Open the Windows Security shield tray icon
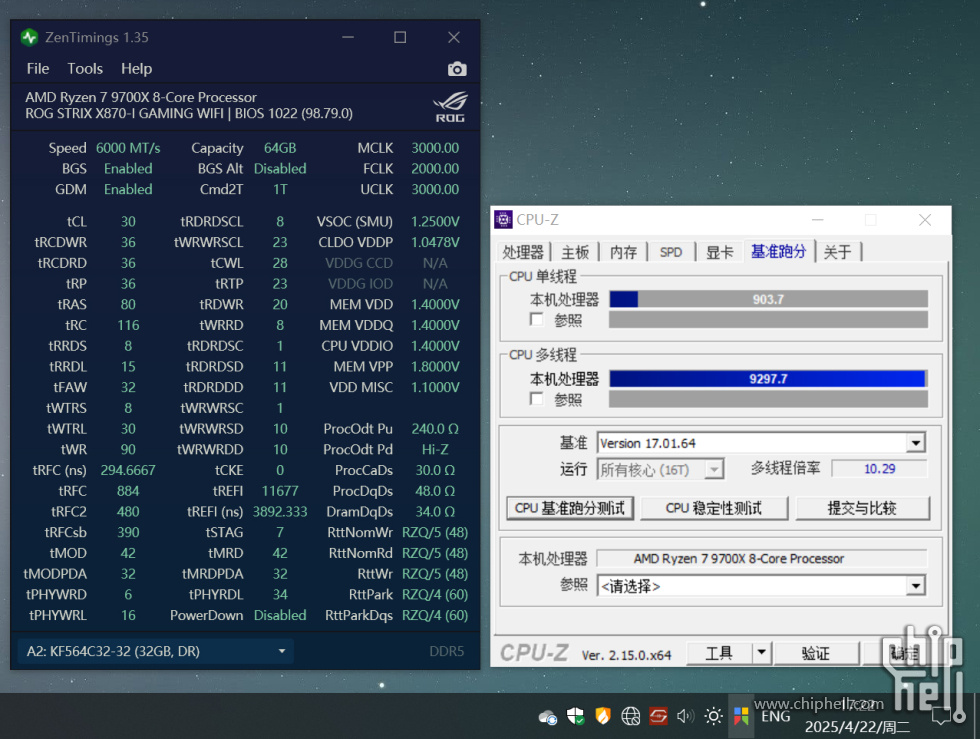Image resolution: width=980 pixels, height=739 pixels. [x=575, y=716]
